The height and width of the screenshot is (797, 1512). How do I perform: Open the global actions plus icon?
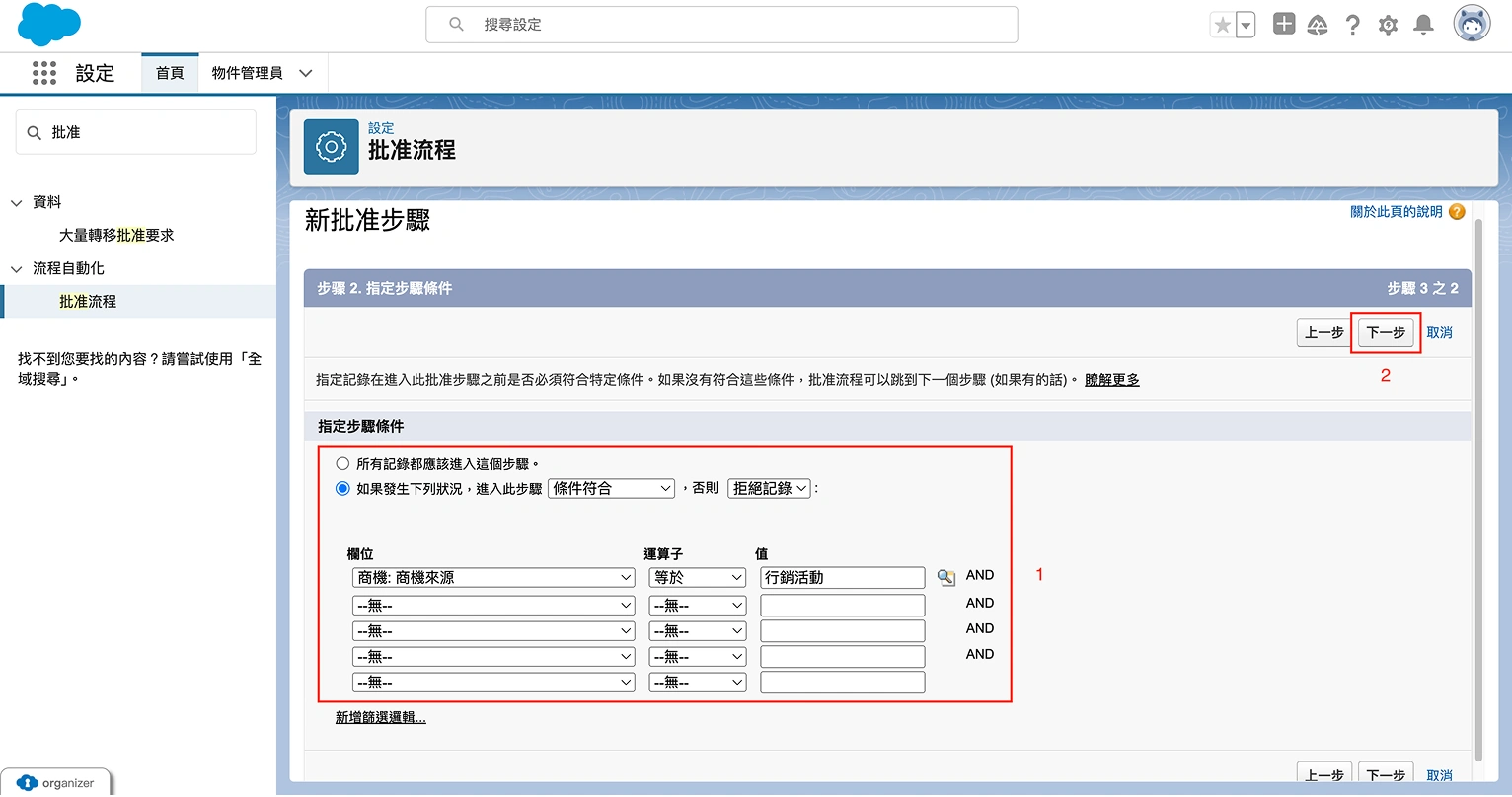coord(1283,25)
